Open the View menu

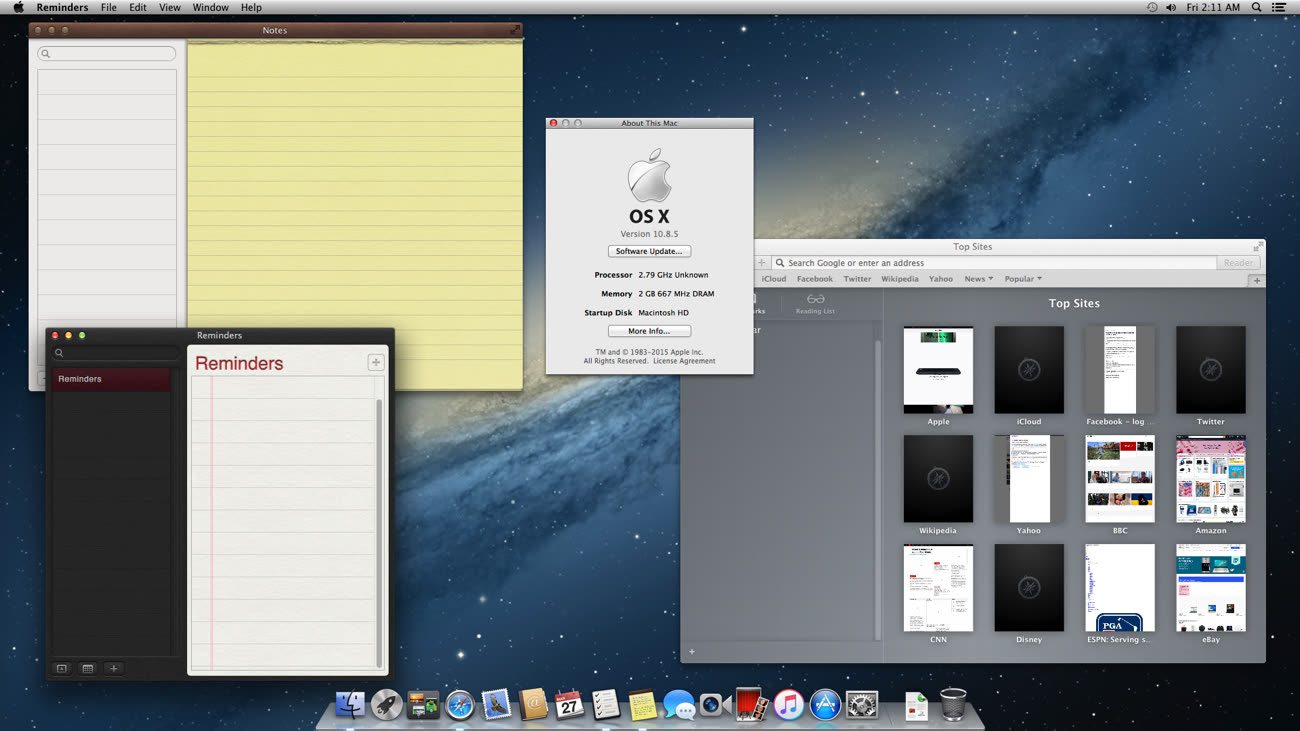tap(170, 7)
